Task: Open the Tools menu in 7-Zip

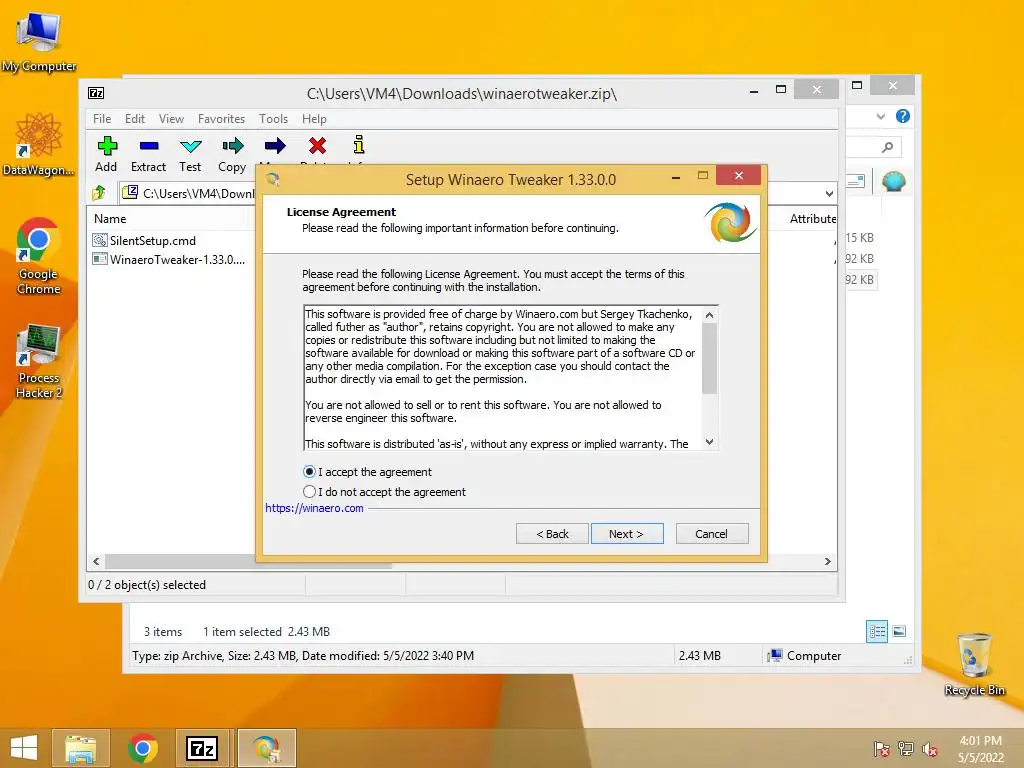Action: (273, 119)
